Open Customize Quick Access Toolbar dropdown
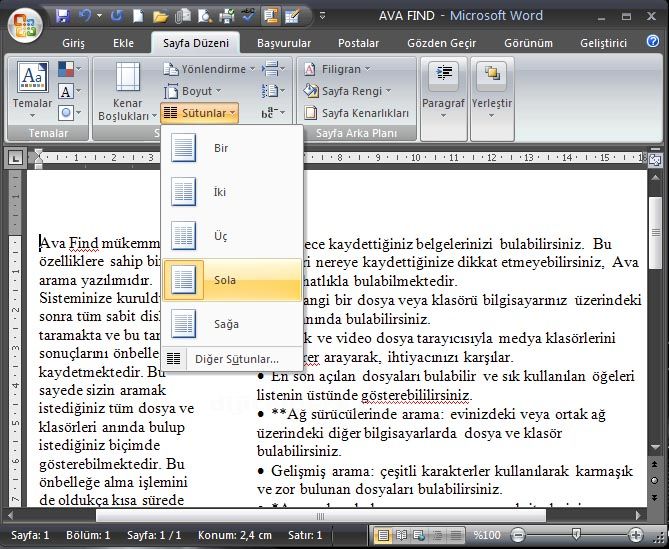This screenshot has width=669, height=549. pos(323,16)
